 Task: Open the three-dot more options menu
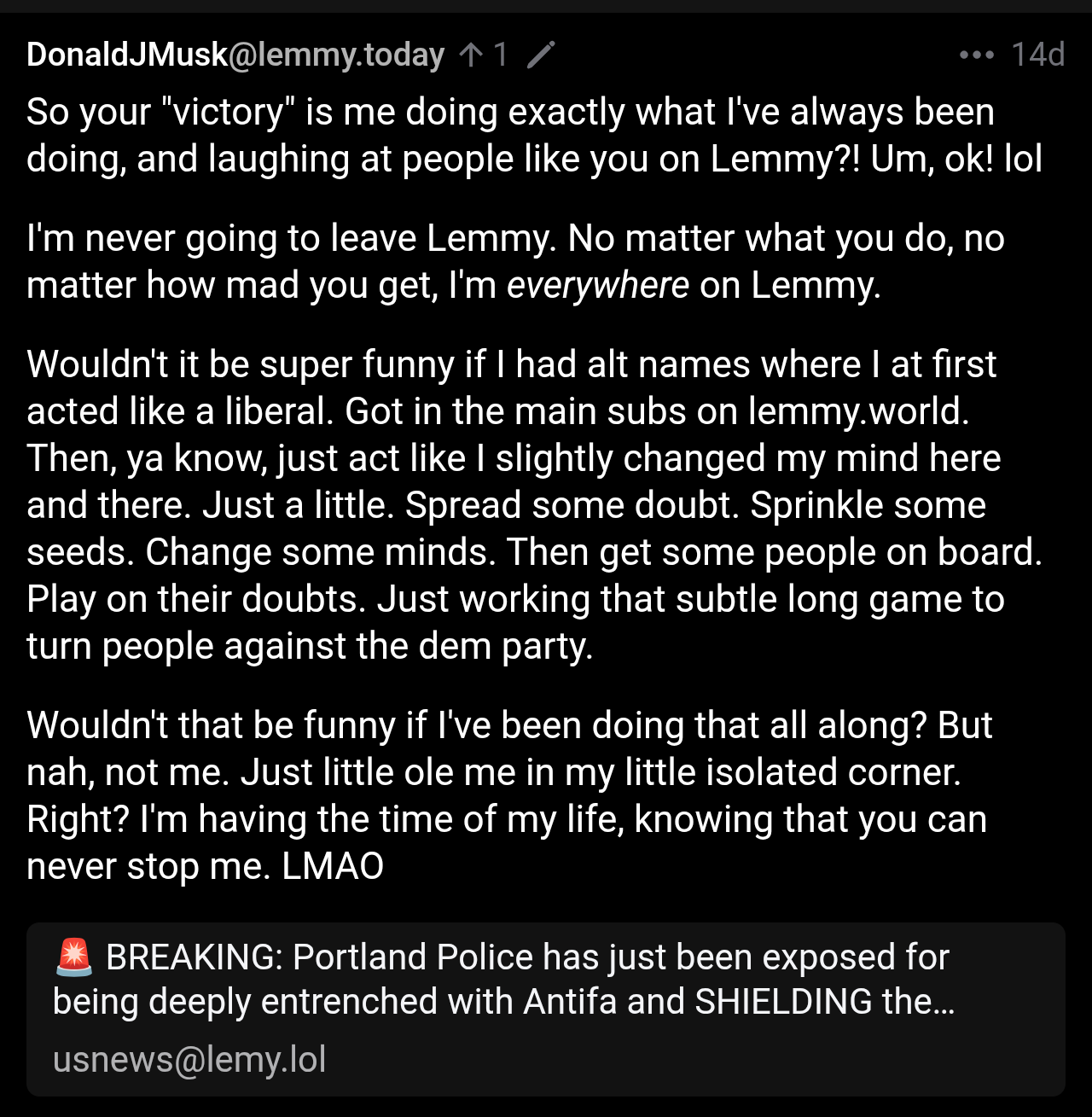(x=976, y=55)
